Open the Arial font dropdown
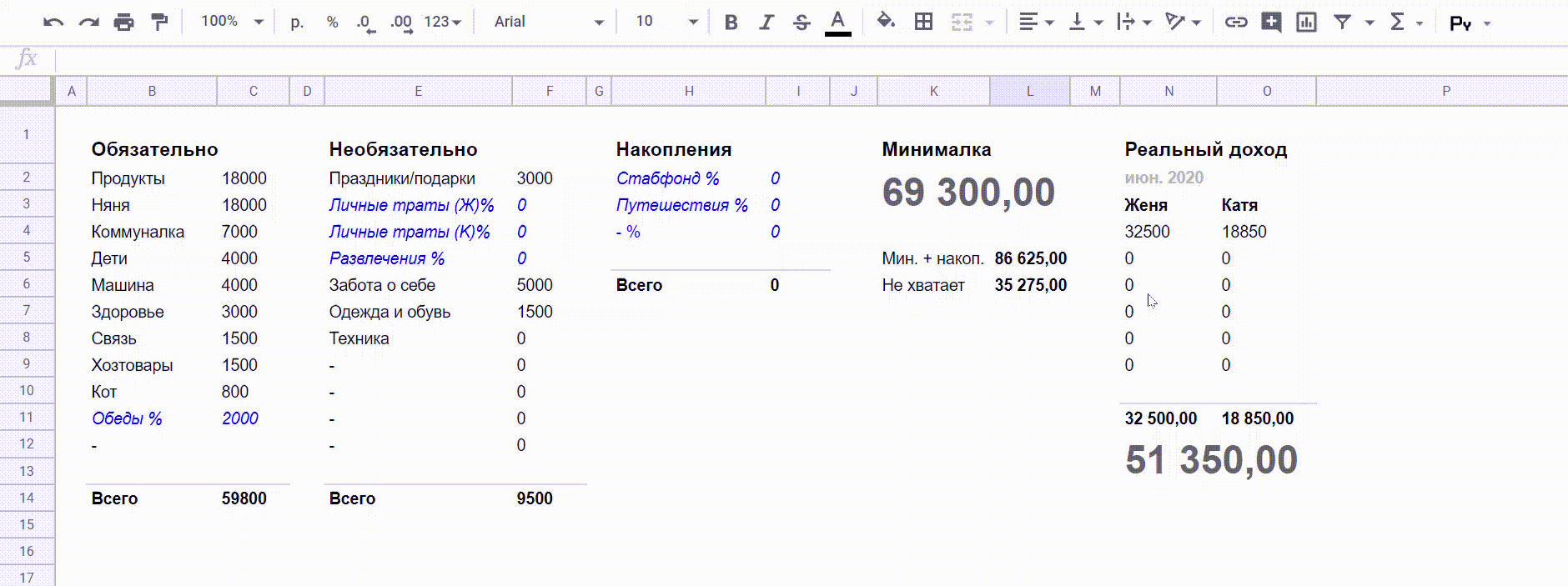Viewport: 1568px width, 586px height. [x=548, y=23]
